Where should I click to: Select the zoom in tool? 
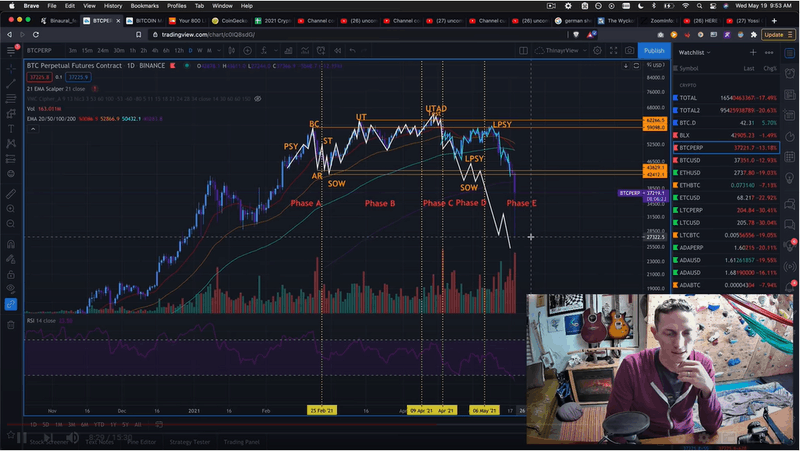(11, 209)
